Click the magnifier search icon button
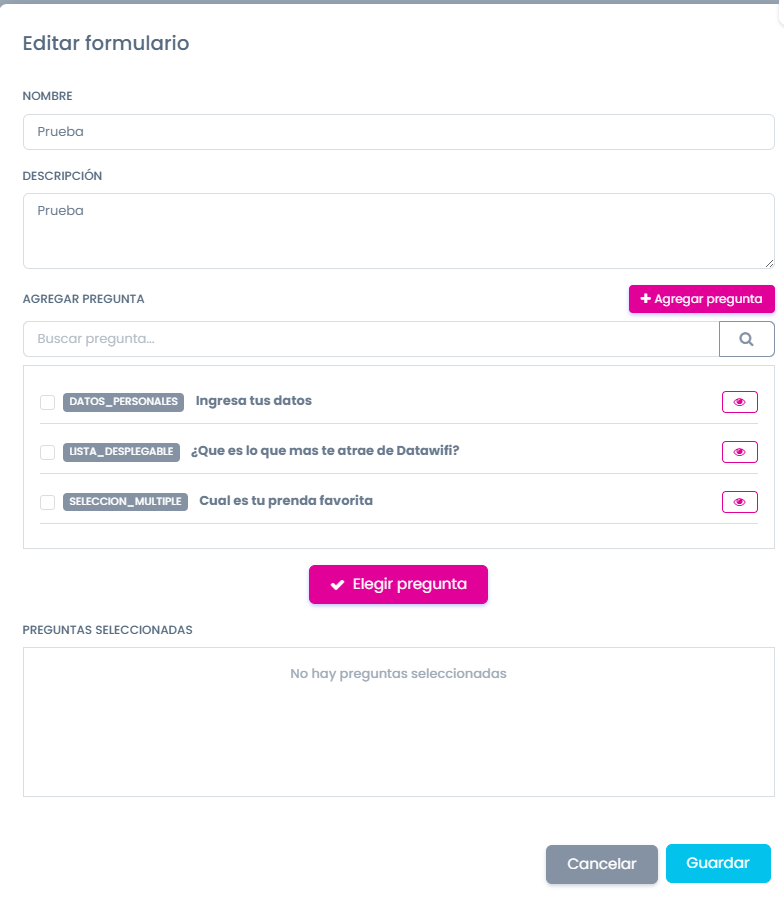This screenshot has width=784, height=904. coord(747,339)
